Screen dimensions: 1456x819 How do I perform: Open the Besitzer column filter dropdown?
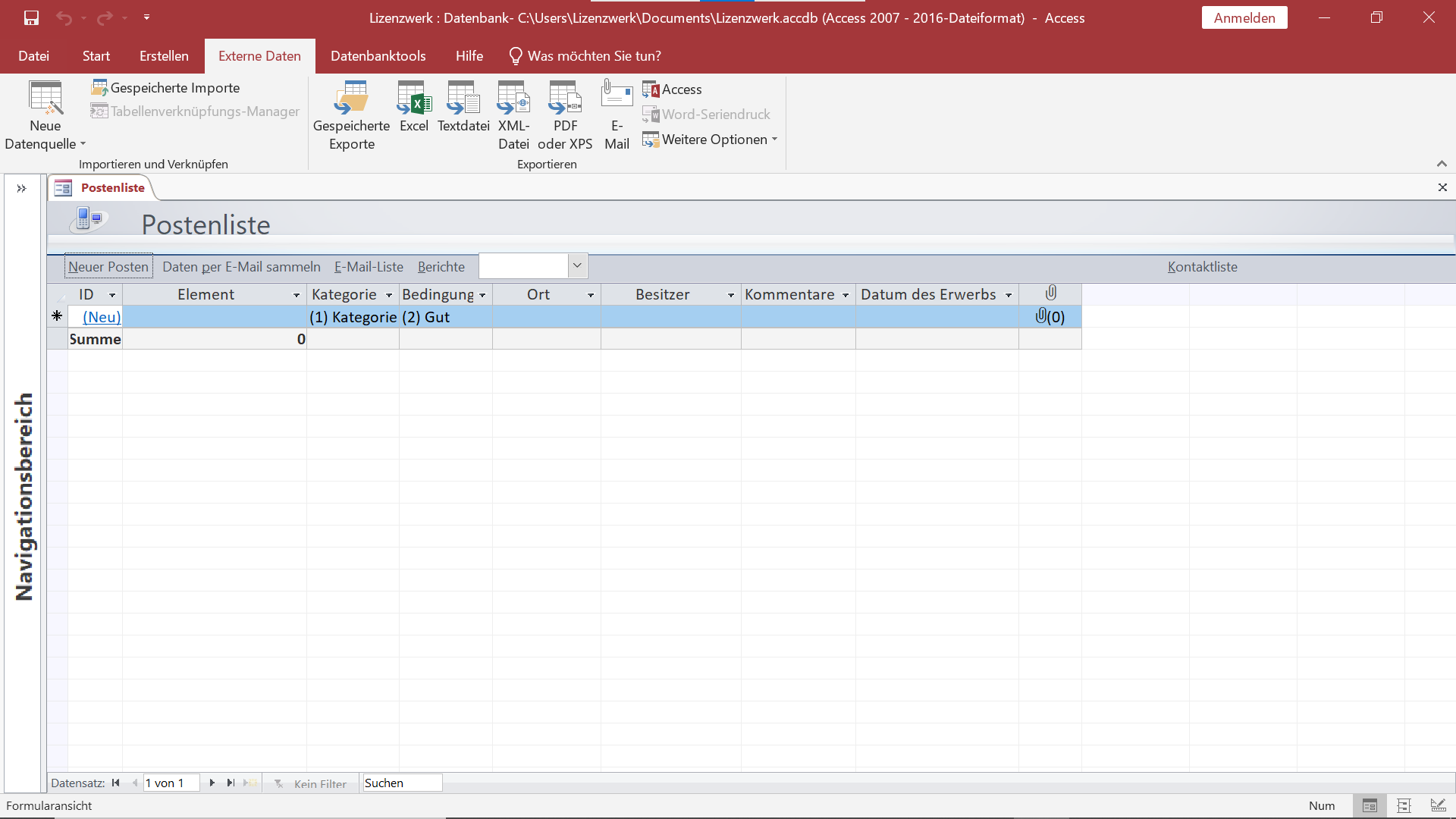coord(731,295)
